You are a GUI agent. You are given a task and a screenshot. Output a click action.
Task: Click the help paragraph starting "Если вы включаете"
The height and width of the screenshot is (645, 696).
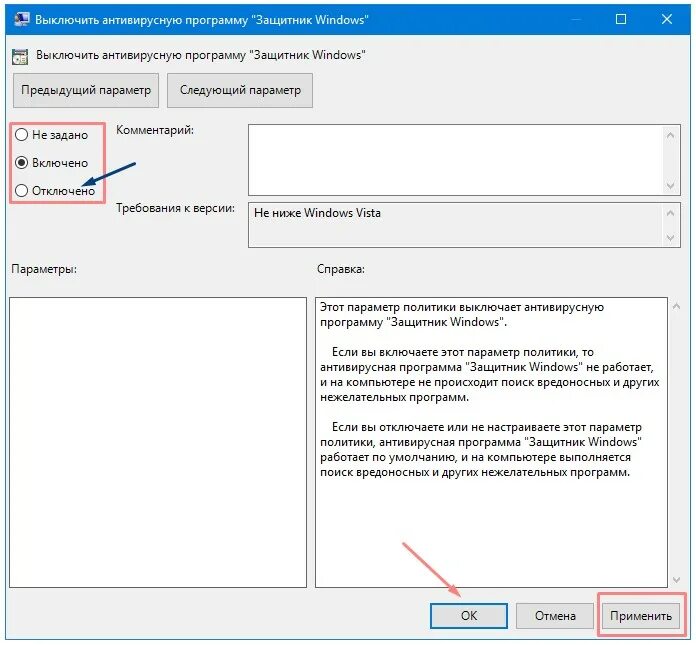coord(490,375)
